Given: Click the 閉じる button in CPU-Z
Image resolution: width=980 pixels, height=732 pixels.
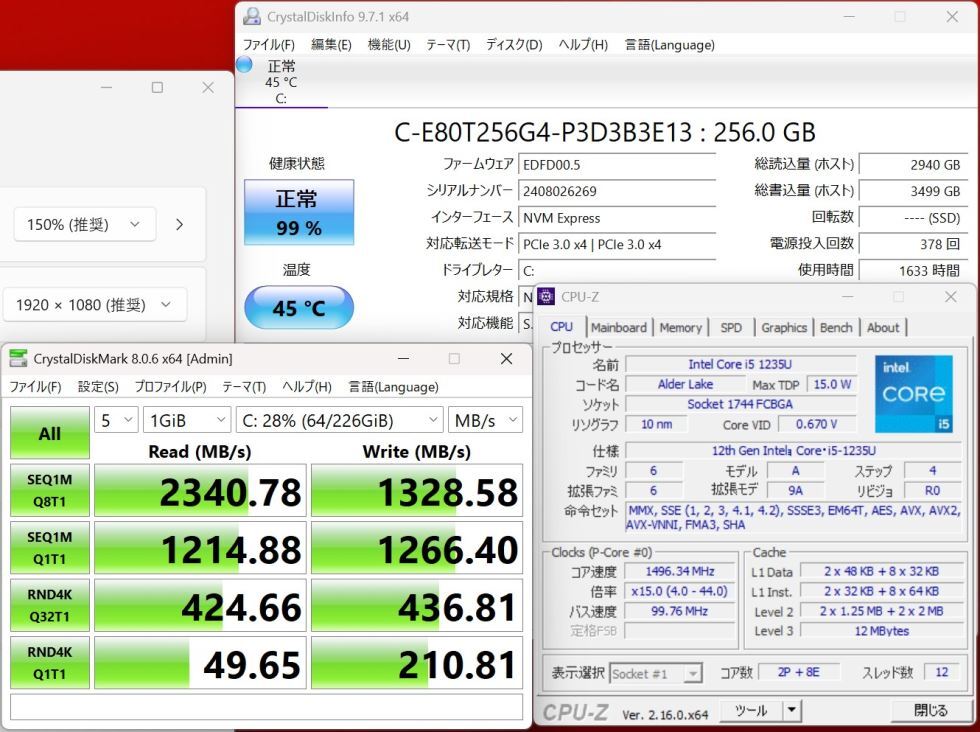Looking at the screenshot, I should 930,709.
